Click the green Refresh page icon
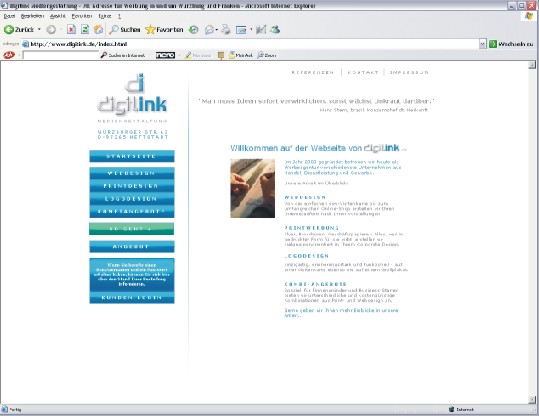Screen dimensions: 539x416 85,30
